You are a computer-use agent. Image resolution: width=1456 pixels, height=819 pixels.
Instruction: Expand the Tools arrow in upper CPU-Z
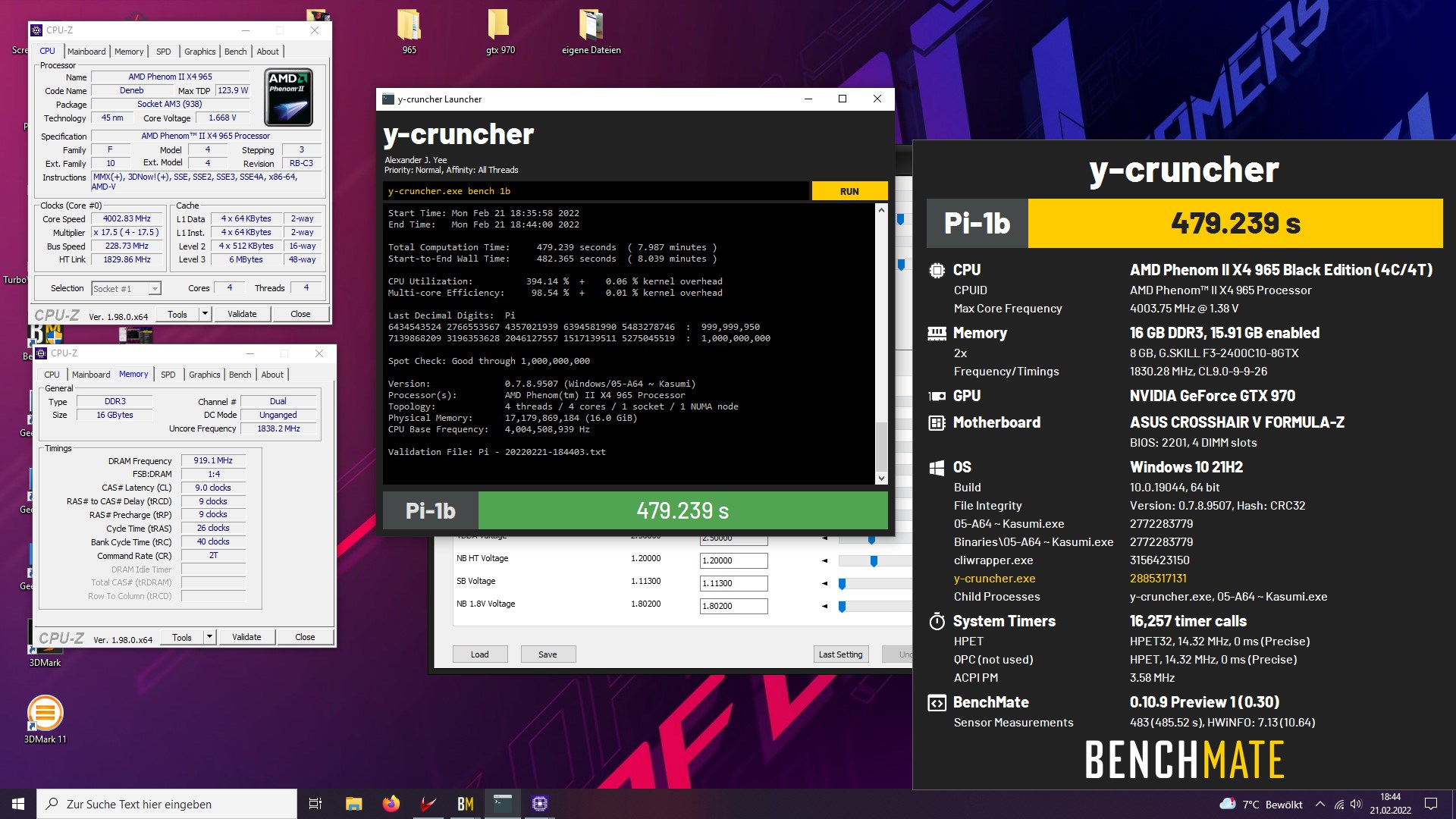(x=204, y=314)
